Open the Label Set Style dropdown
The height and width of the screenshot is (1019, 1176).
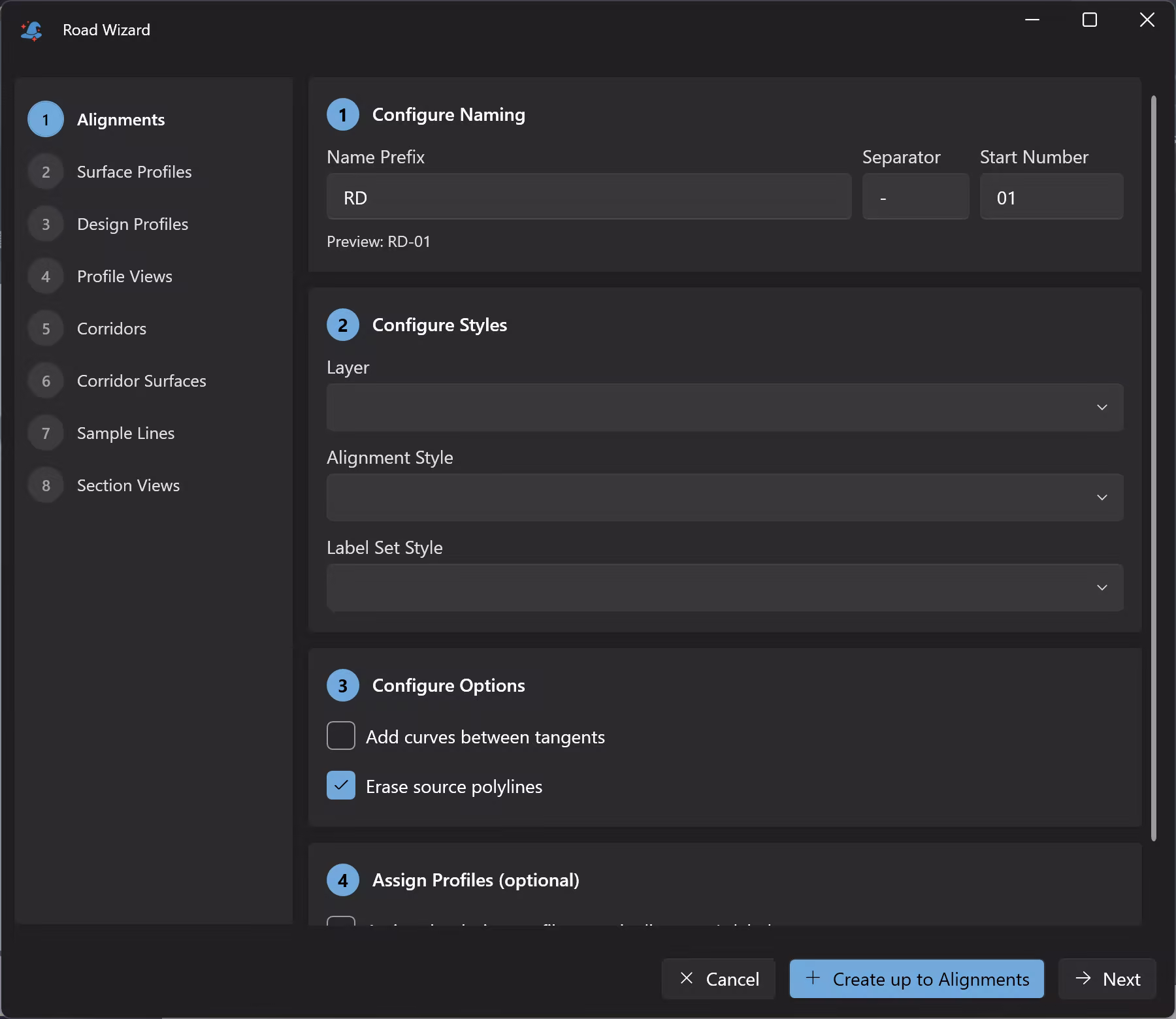[x=725, y=587]
